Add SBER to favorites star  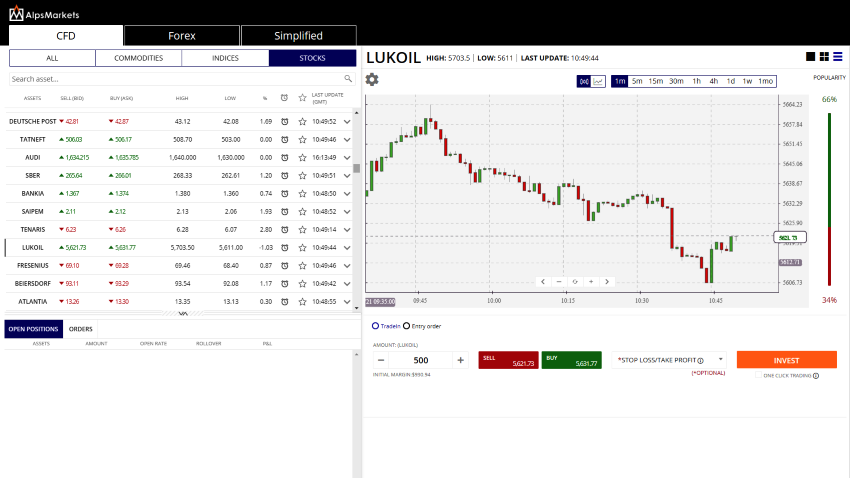(x=302, y=176)
